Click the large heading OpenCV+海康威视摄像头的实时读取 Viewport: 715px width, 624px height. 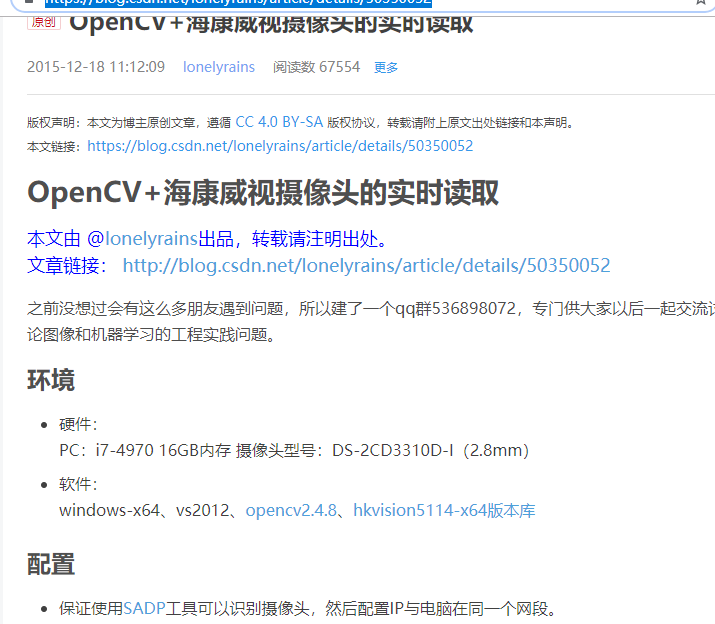[263, 192]
